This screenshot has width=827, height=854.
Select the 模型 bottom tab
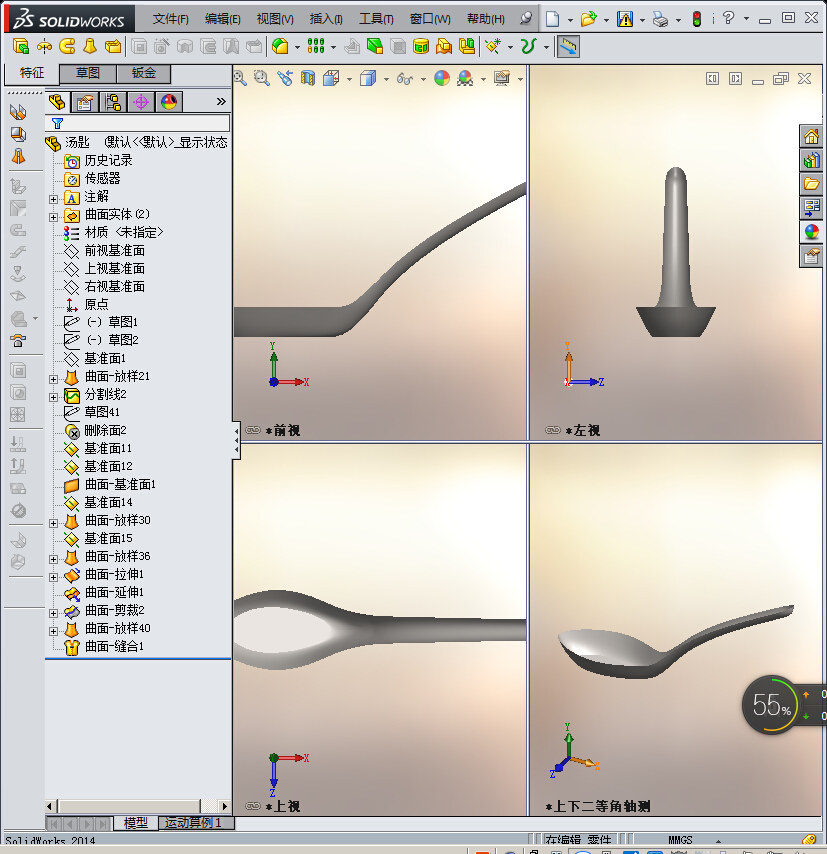pos(136,822)
